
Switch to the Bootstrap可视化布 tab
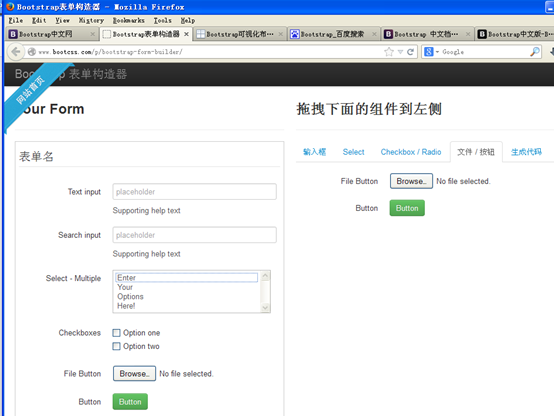pyautogui.click(x=240, y=34)
